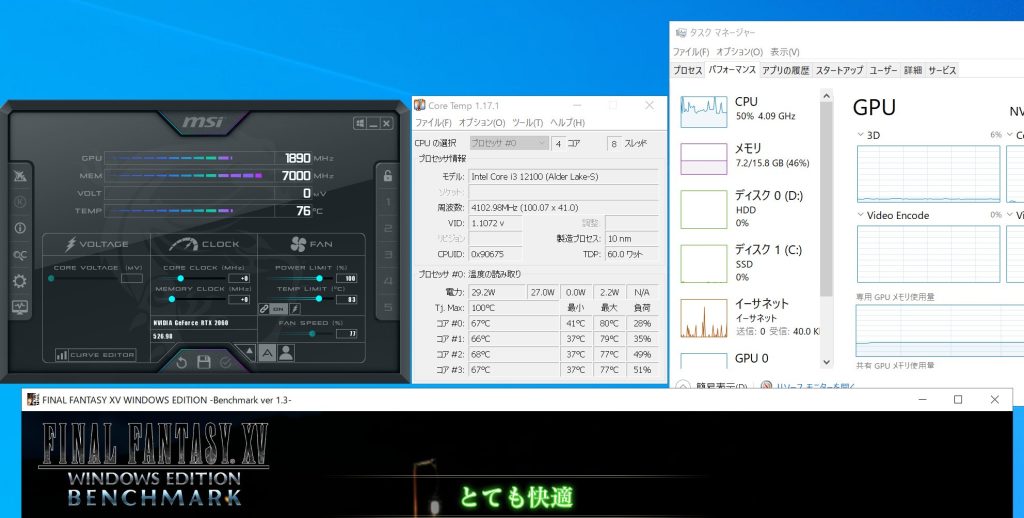Open Task Manager 表示(V) menu

(784, 52)
